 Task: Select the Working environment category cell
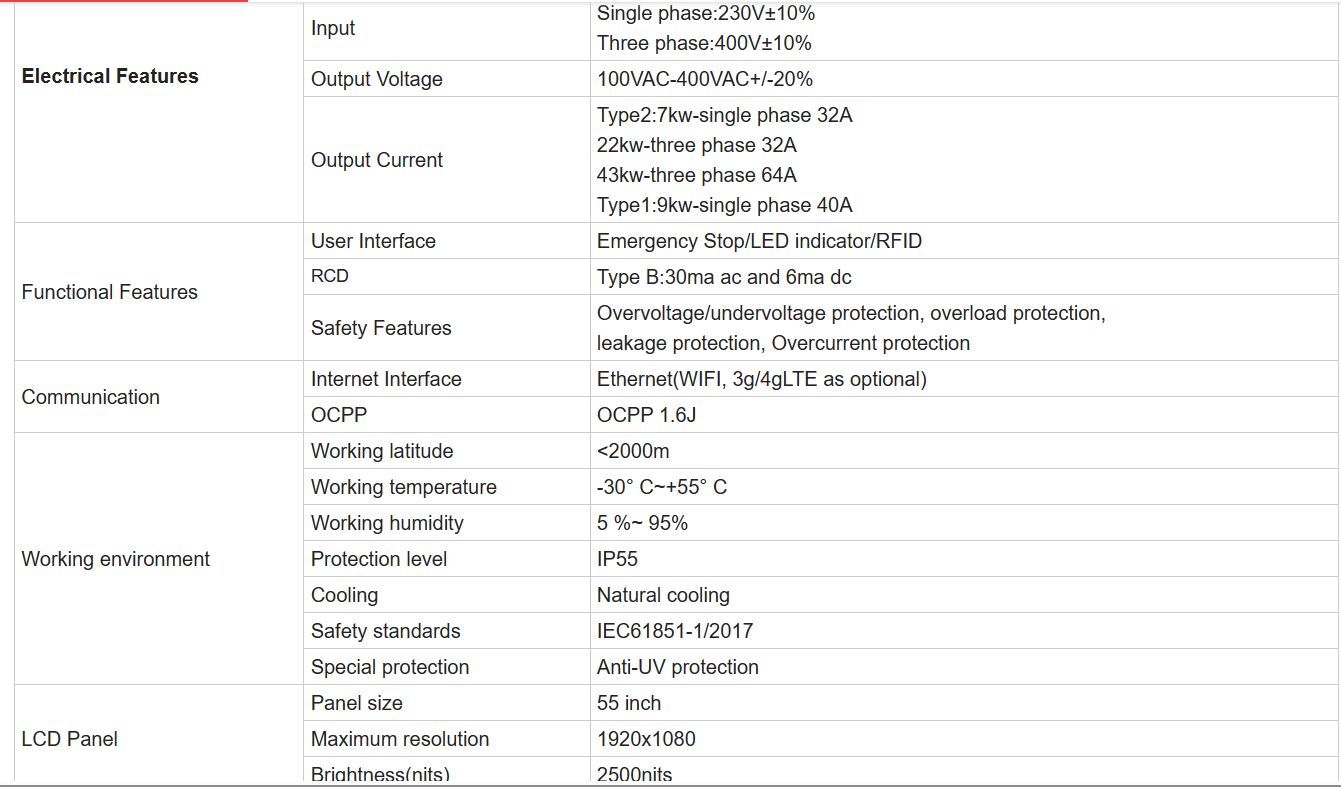click(159, 559)
